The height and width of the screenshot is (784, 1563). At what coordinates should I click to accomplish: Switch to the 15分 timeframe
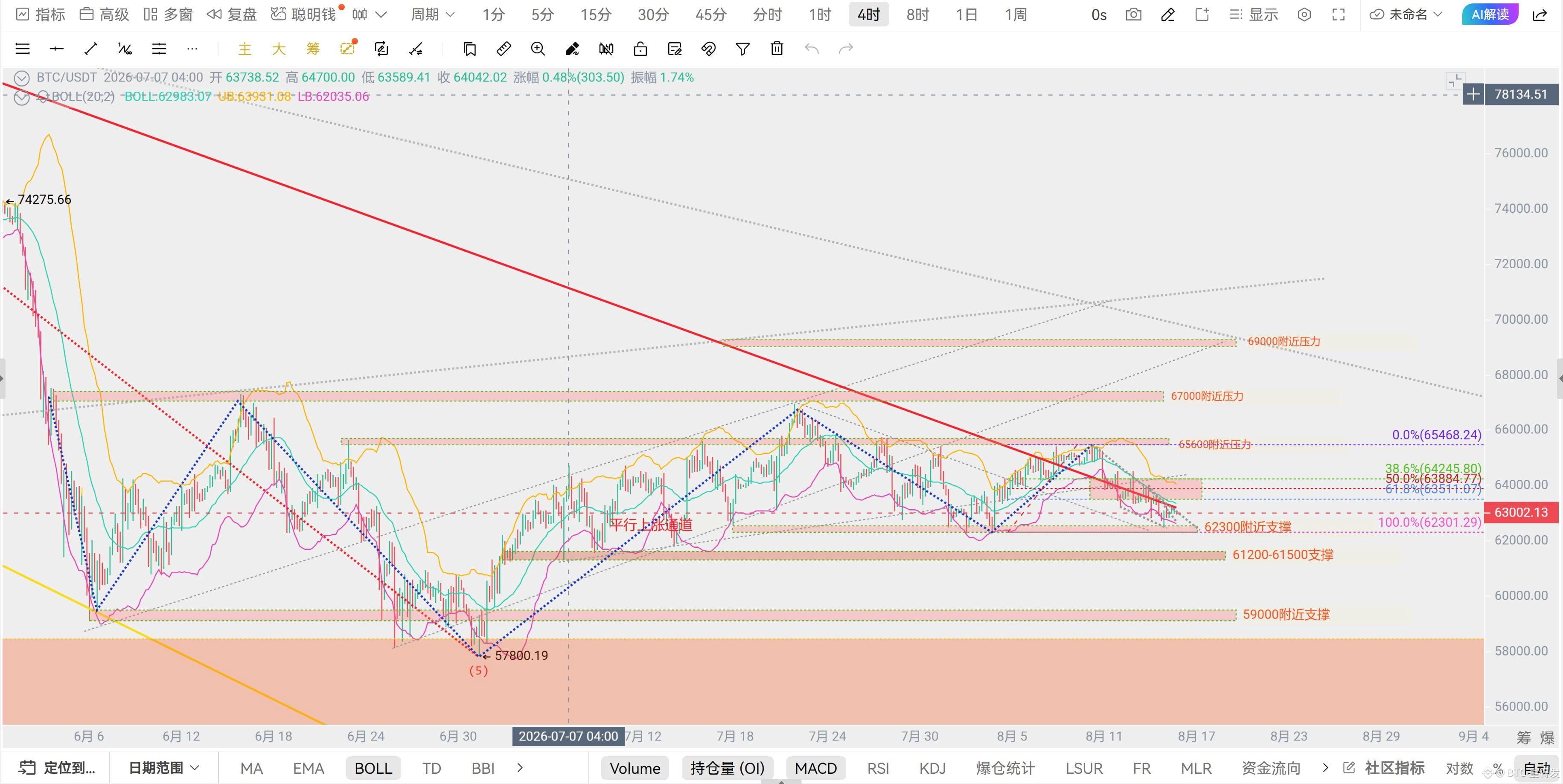point(595,15)
